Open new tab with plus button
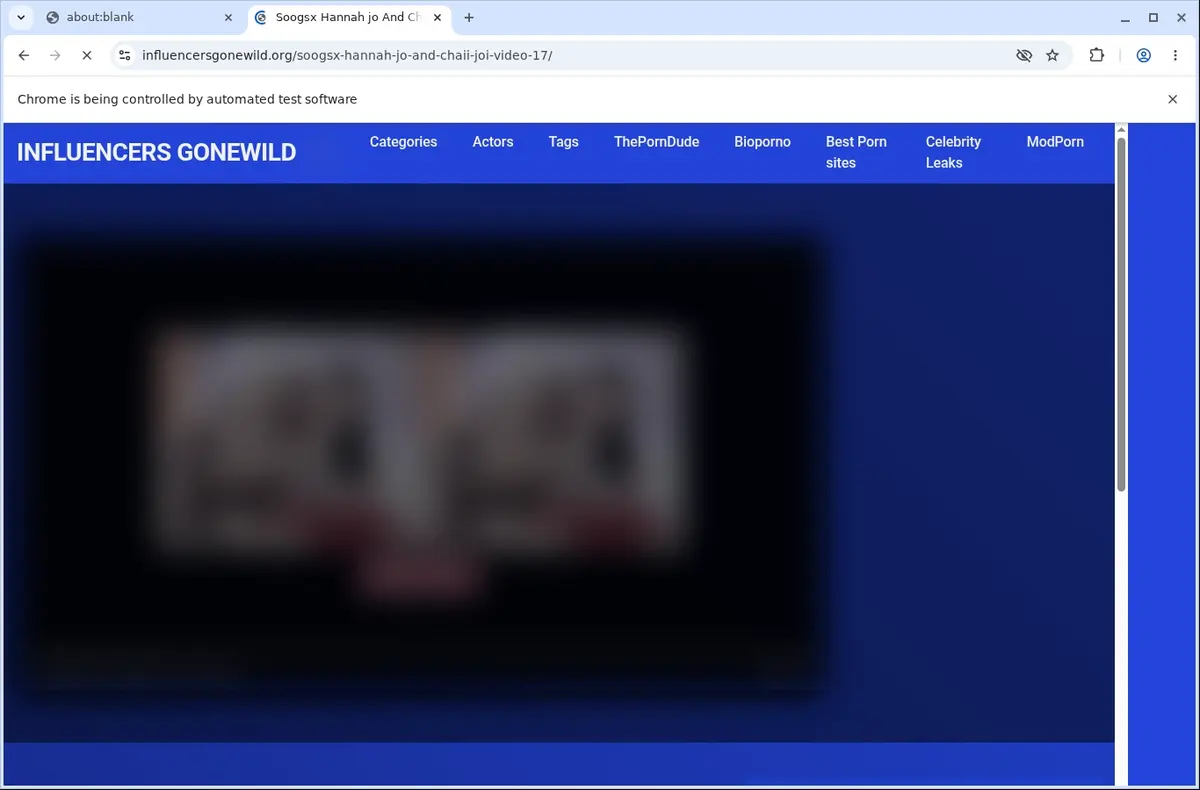The image size is (1200, 790). (469, 17)
